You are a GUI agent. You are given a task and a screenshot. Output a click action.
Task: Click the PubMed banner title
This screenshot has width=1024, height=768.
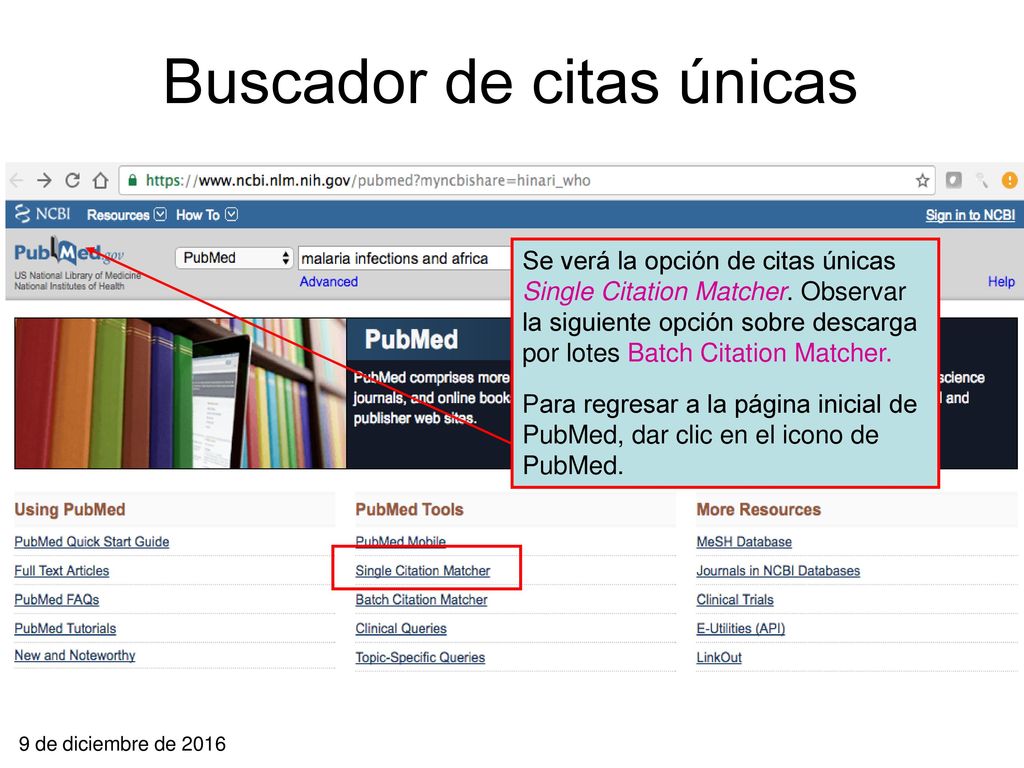tap(411, 340)
